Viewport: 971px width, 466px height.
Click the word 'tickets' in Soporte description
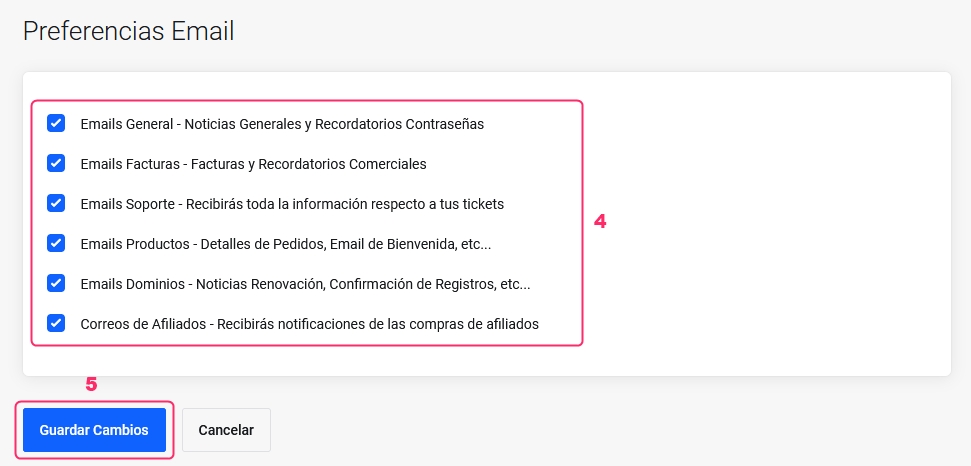tap(481, 203)
